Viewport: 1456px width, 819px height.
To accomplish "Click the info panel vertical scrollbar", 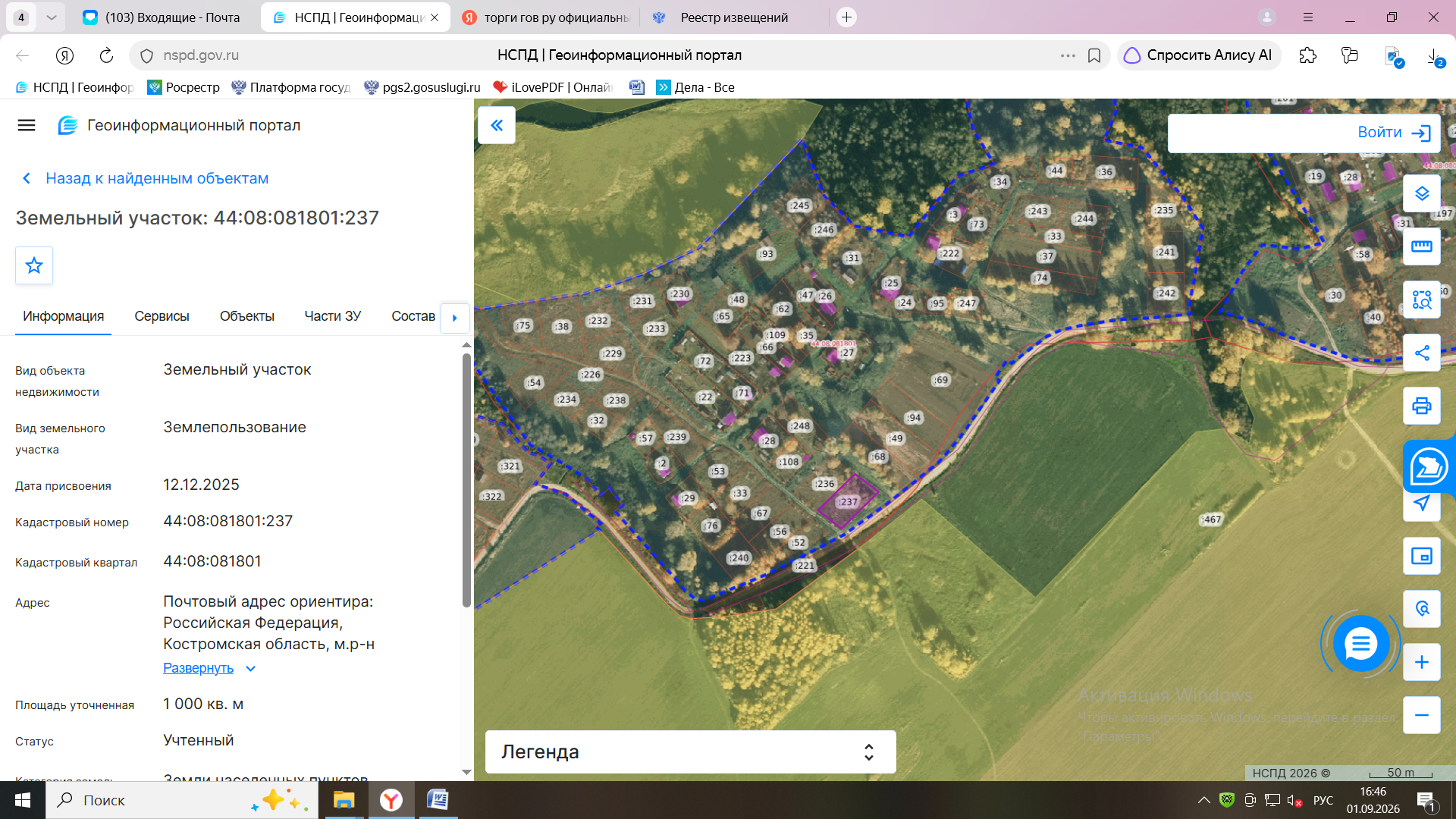I will click(466, 479).
